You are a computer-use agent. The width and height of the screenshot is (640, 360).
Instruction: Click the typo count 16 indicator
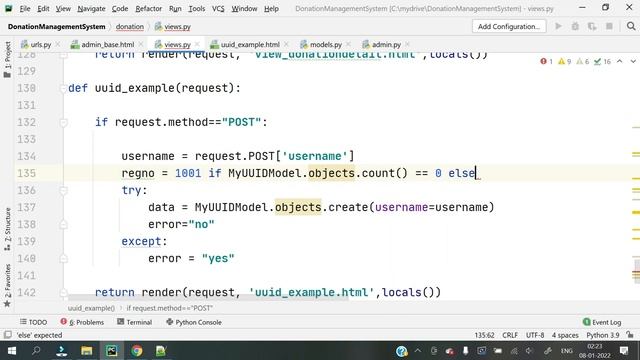click(x=602, y=62)
